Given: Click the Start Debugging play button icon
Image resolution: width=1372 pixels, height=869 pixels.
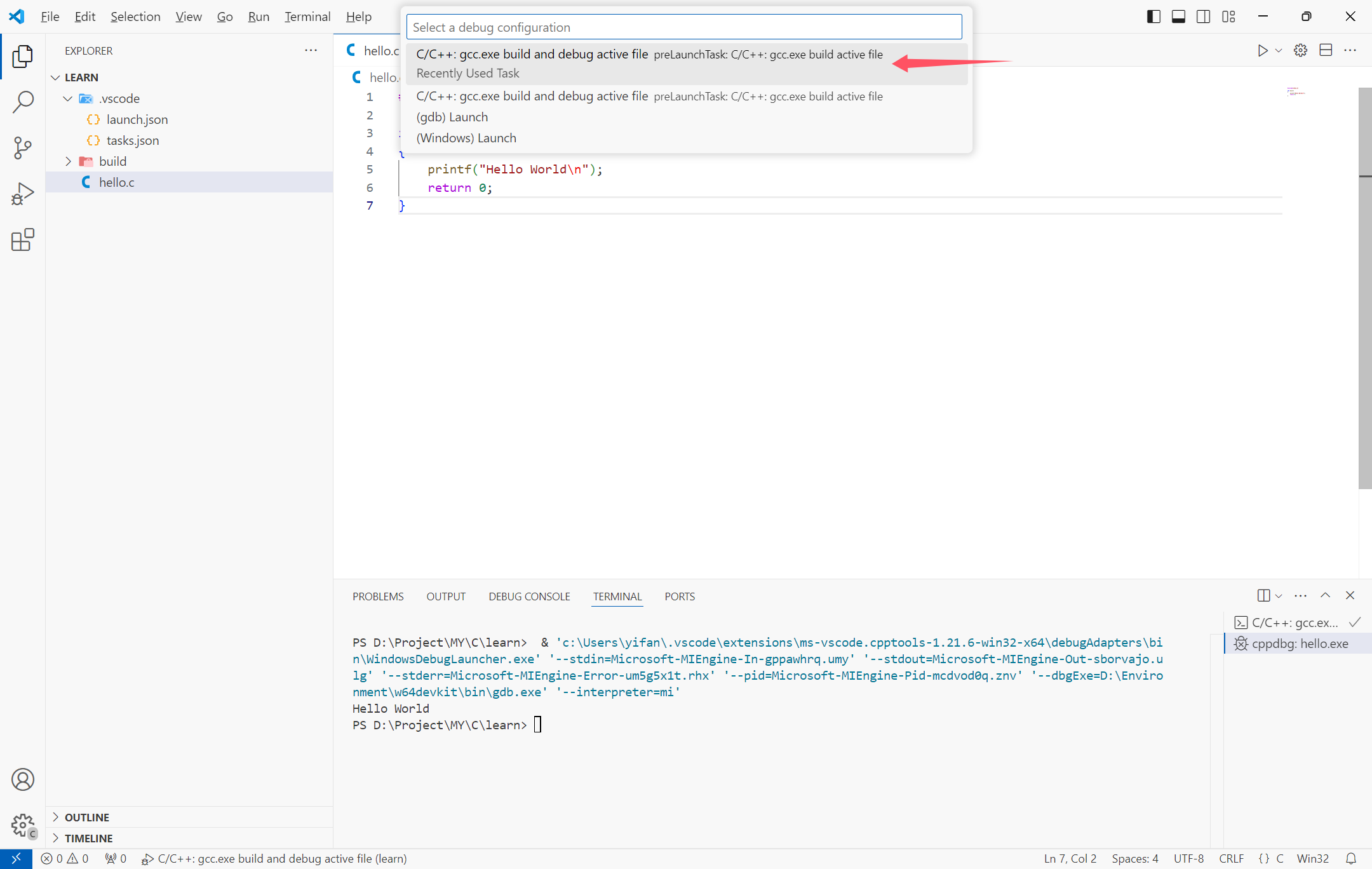Looking at the screenshot, I should coord(1262,50).
